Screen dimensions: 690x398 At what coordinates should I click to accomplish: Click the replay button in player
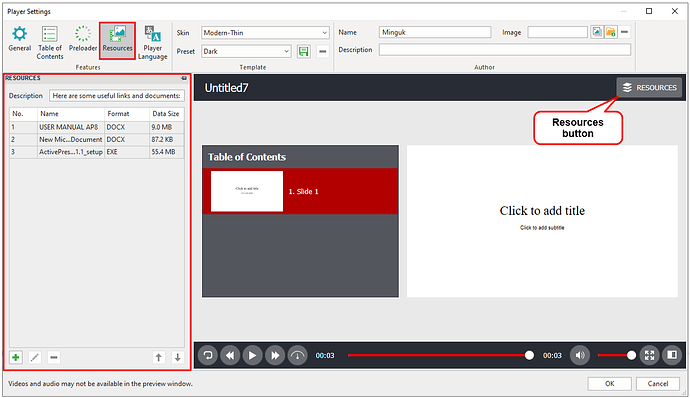pyautogui.click(x=208, y=355)
